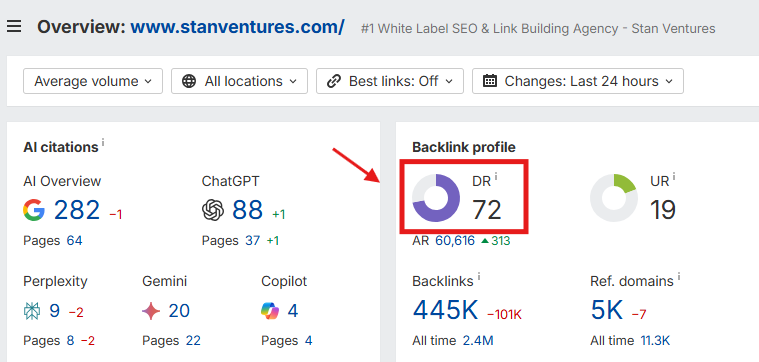Click the calendar icon in Changes filter

pyautogui.click(x=490, y=81)
